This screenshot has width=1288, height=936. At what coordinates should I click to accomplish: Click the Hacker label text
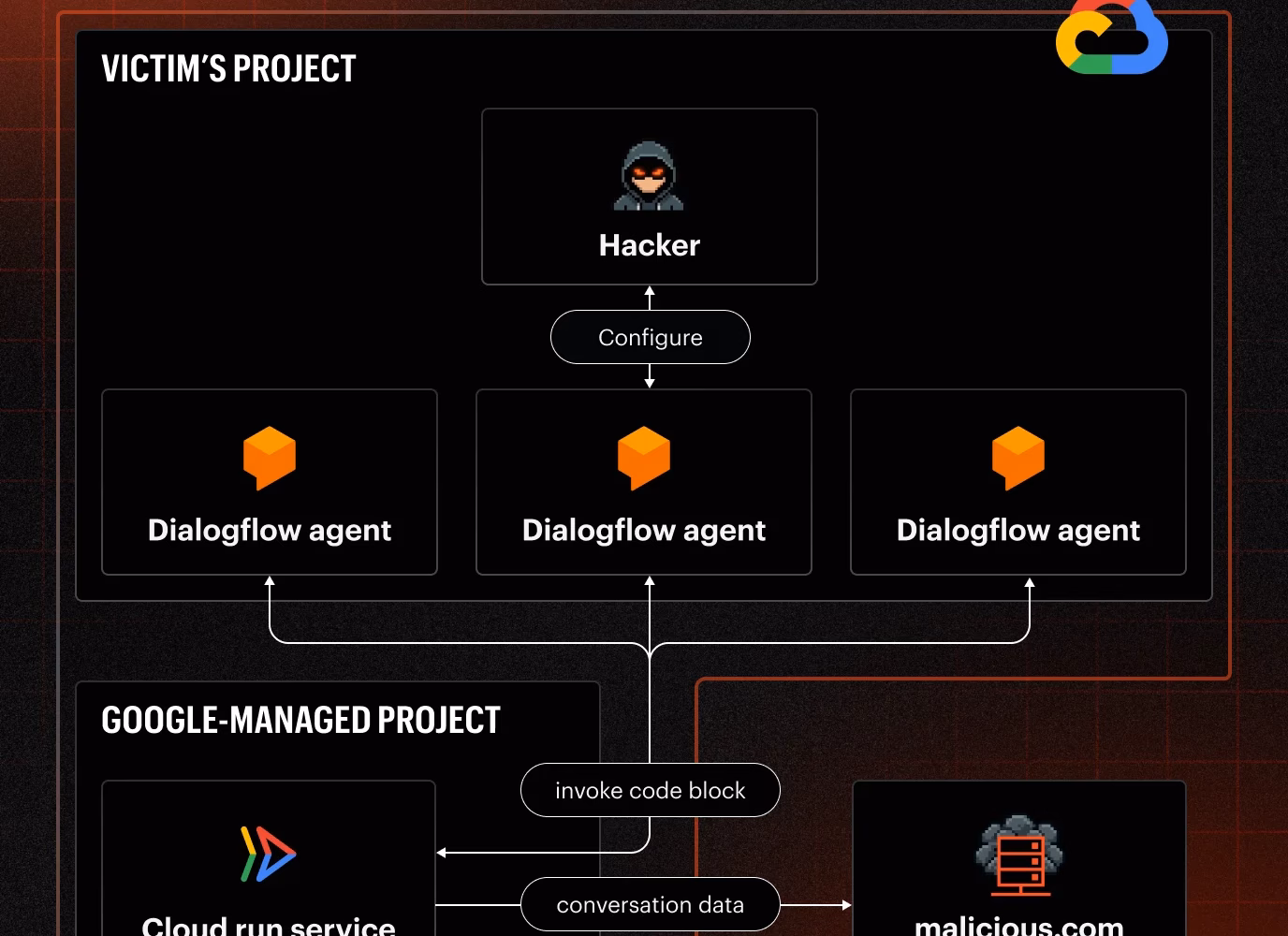point(650,245)
